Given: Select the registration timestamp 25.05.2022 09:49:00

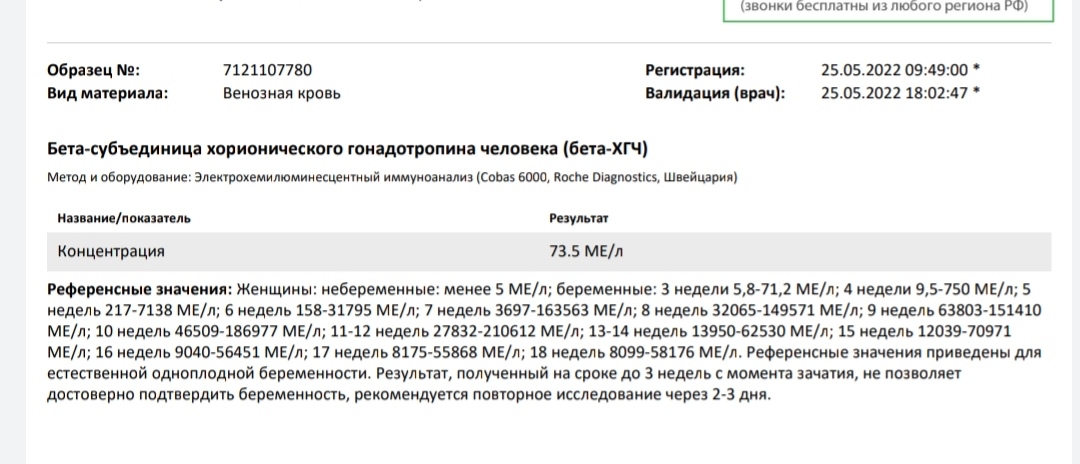Looking at the screenshot, I should click(894, 70).
